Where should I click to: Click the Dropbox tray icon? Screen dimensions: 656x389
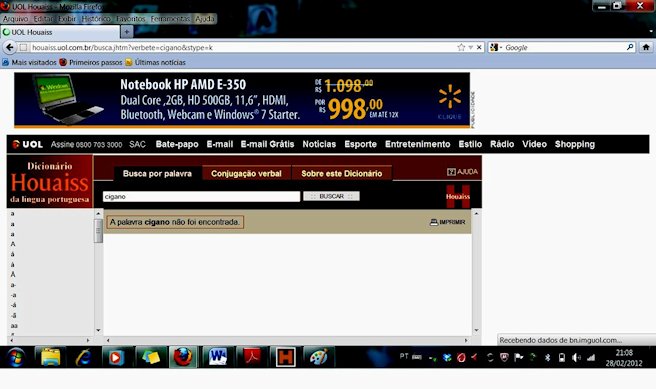point(447,358)
